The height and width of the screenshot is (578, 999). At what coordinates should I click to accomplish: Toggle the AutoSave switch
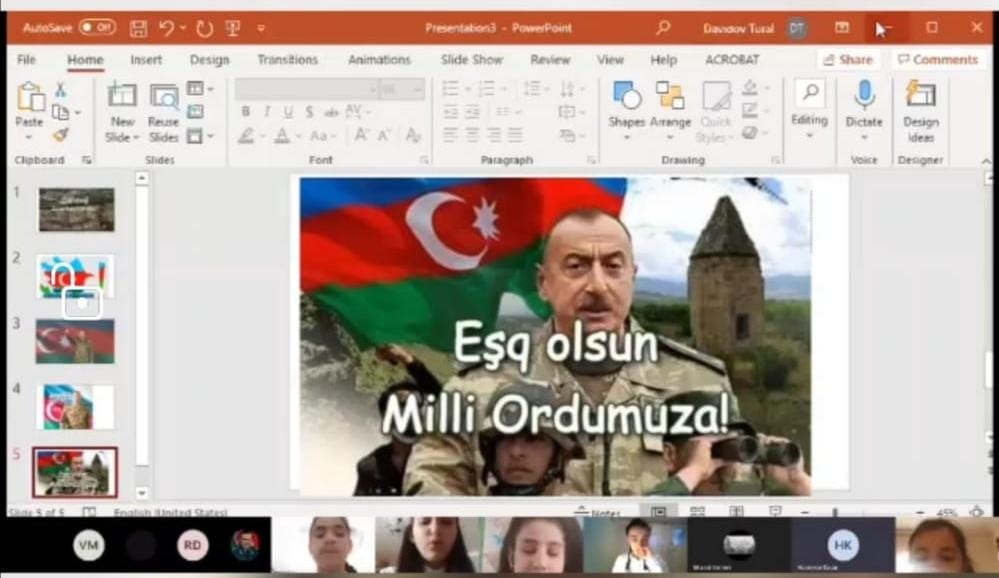[x=97, y=27]
